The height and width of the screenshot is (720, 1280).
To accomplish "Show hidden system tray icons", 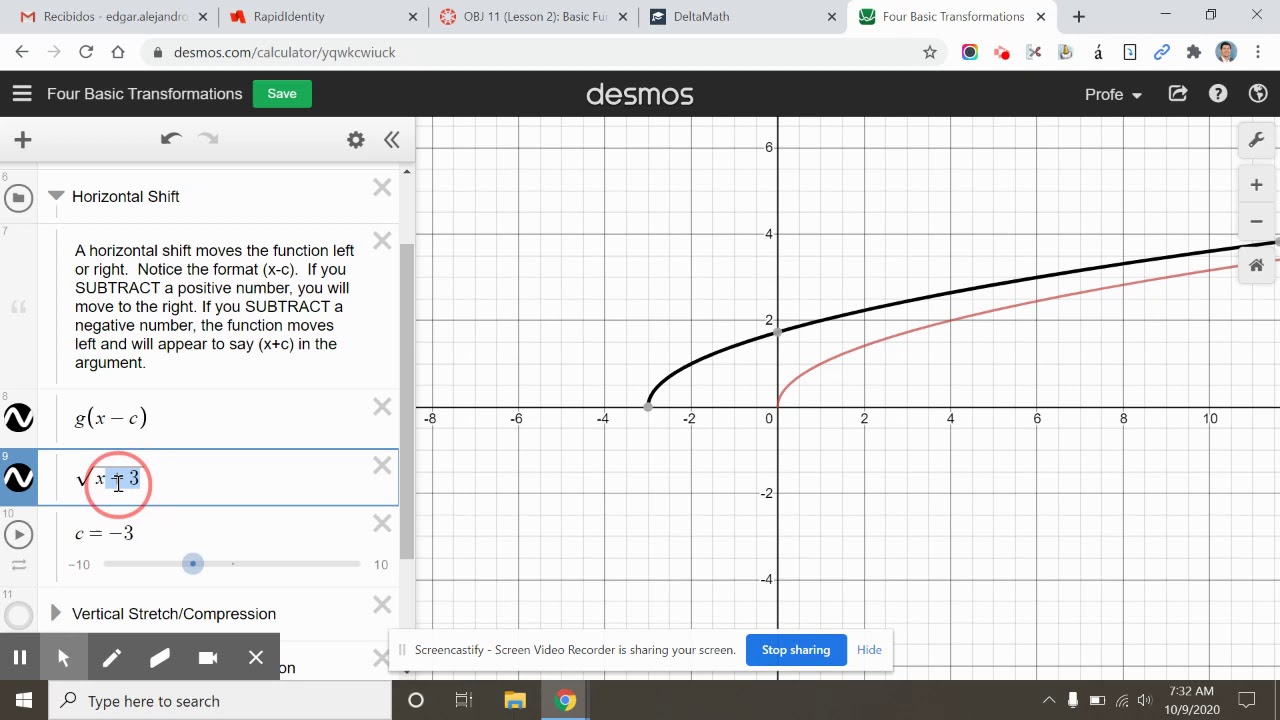I will tap(1049, 700).
